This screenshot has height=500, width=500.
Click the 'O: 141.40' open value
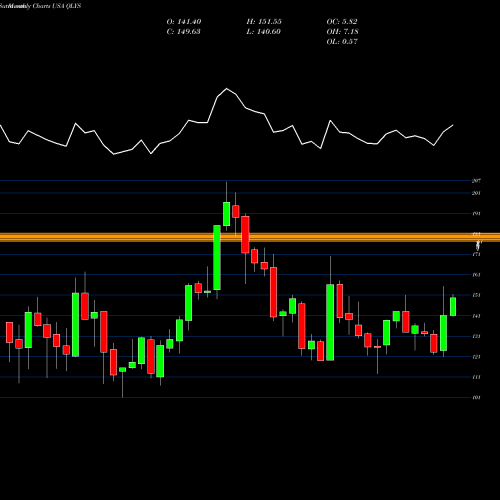pyautogui.click(x=184, y=22)
